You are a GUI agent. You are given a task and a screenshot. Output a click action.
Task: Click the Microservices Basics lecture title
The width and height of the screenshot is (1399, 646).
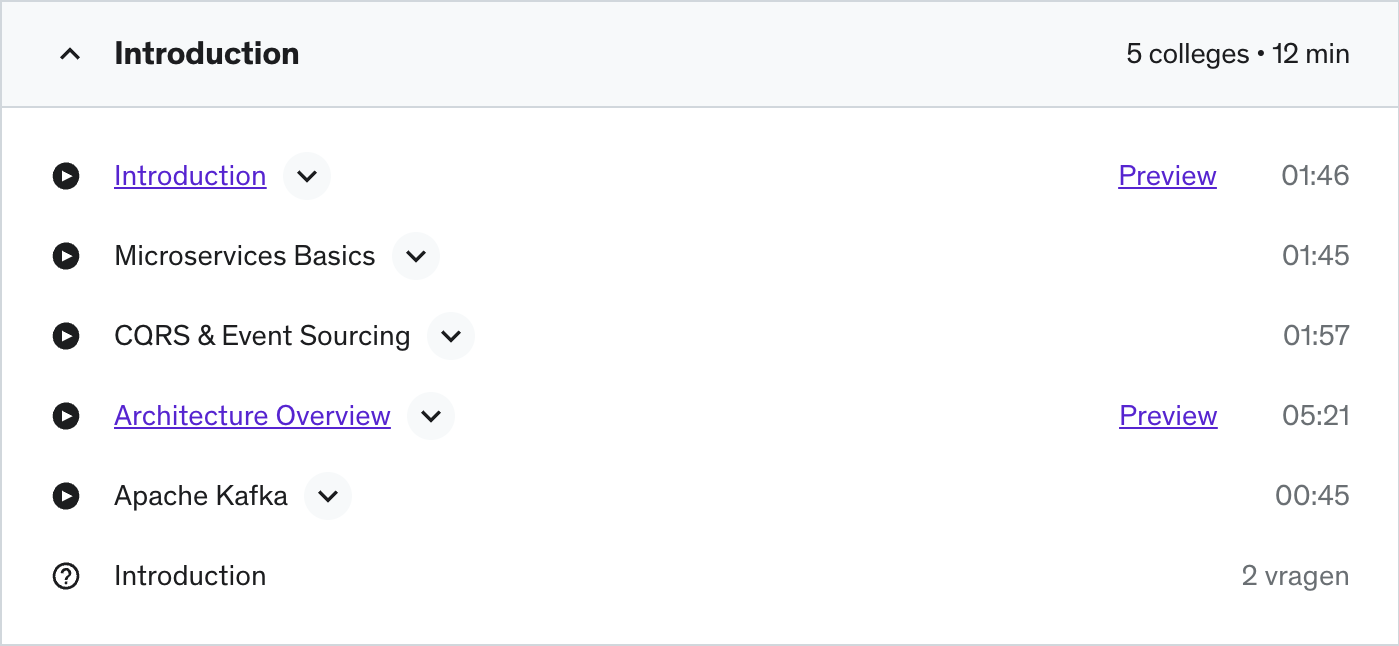point(245,256)
